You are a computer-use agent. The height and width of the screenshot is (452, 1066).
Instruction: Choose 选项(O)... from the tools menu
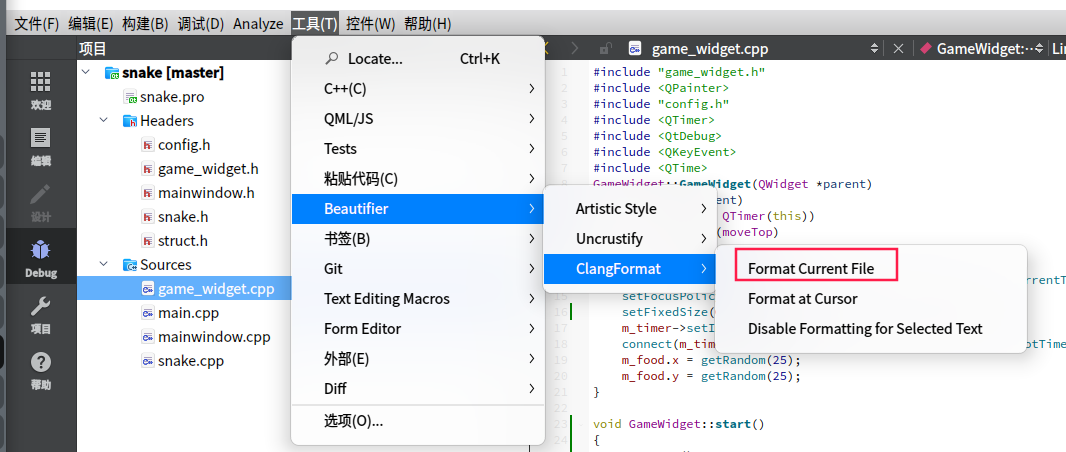[x=417, y=421]
